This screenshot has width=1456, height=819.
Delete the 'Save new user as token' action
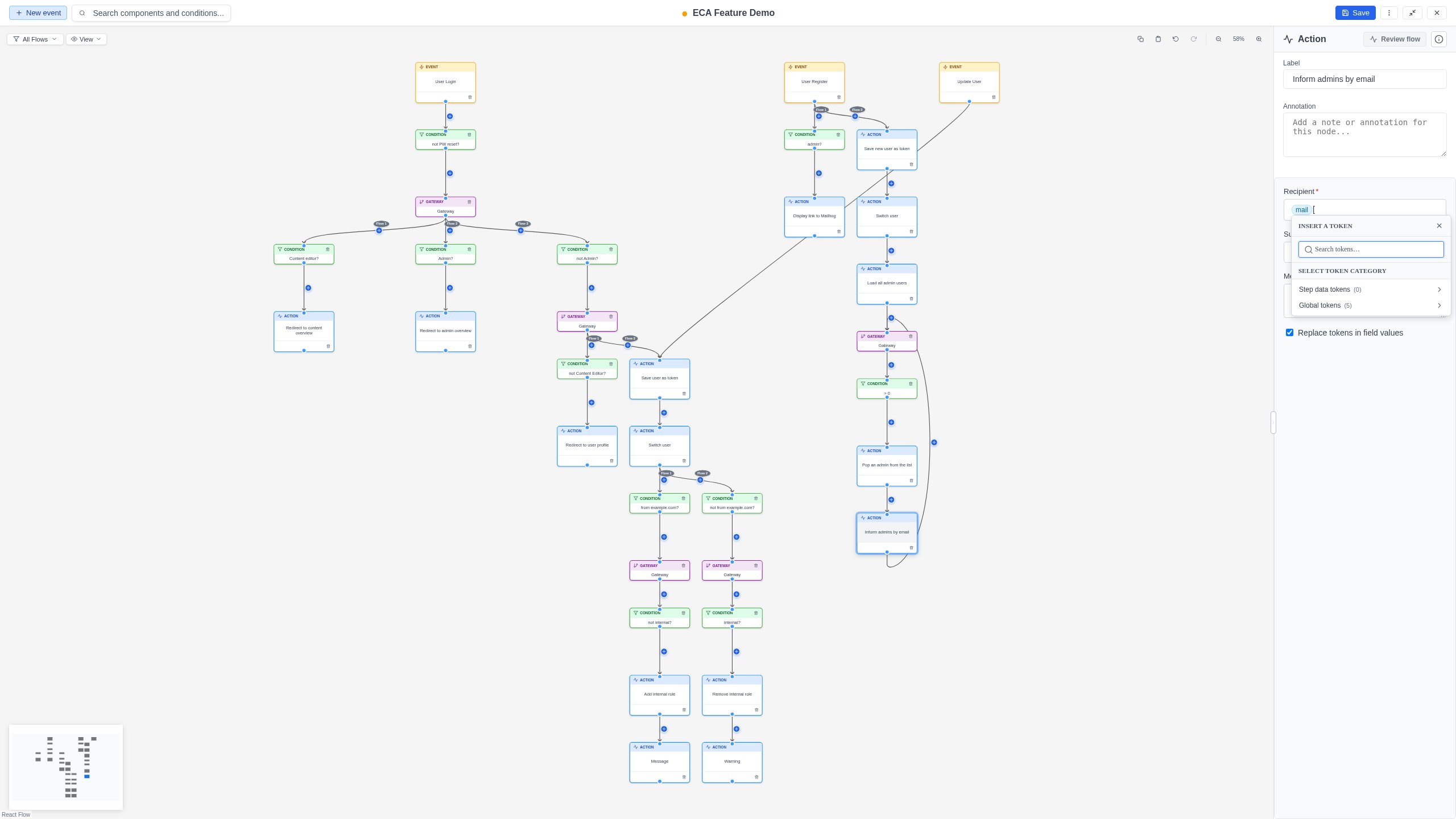tap(911, 164)
